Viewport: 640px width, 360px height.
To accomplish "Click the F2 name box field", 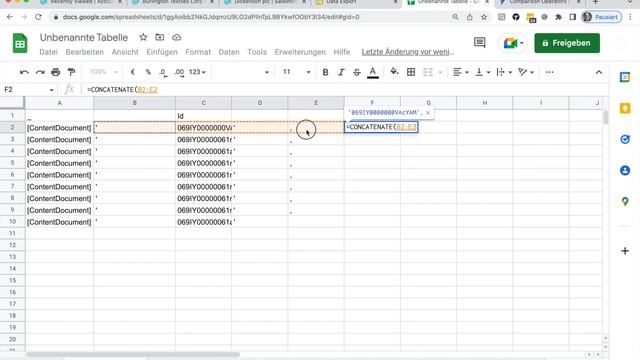I will (x=25, y=89).
